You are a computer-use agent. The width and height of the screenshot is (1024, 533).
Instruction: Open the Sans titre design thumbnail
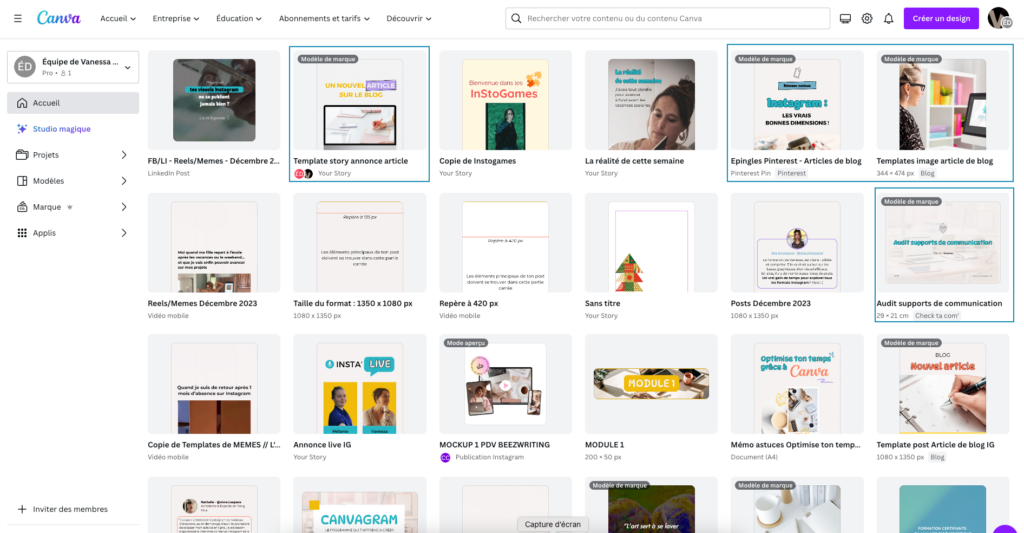651,243
